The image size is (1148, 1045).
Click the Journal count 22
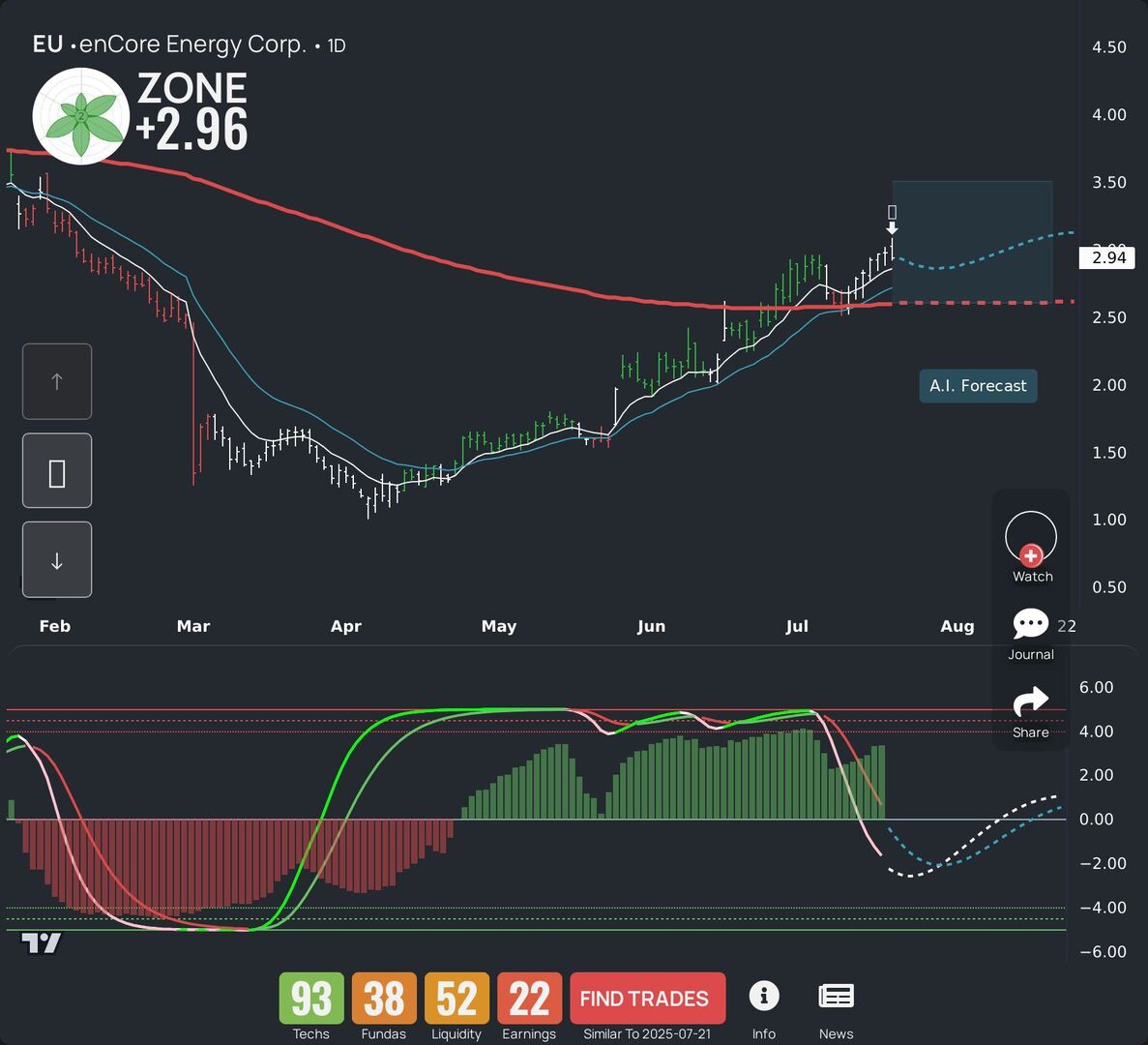[x=1067, y=626]
